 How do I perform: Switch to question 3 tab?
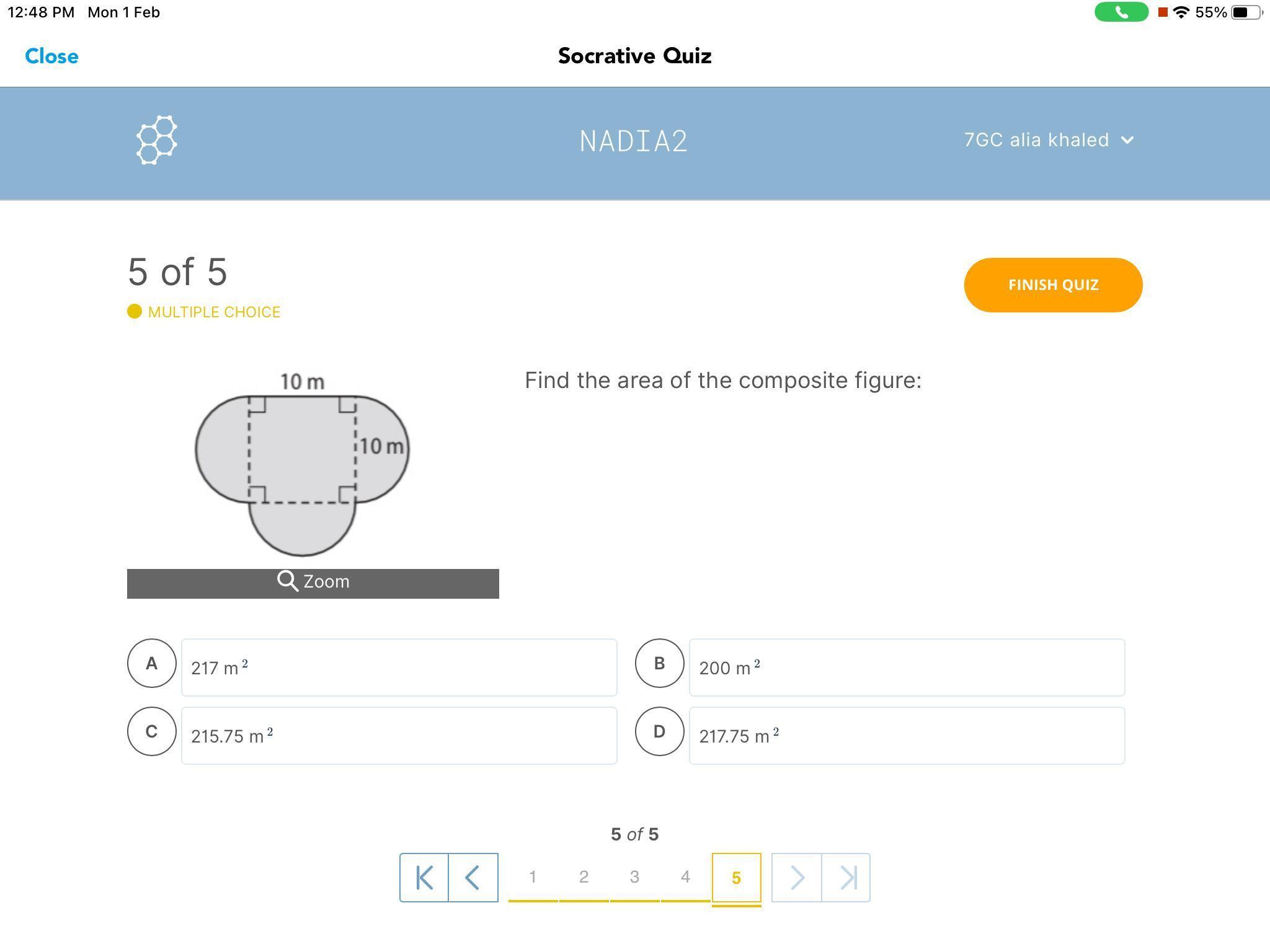(x=634, y=878)
